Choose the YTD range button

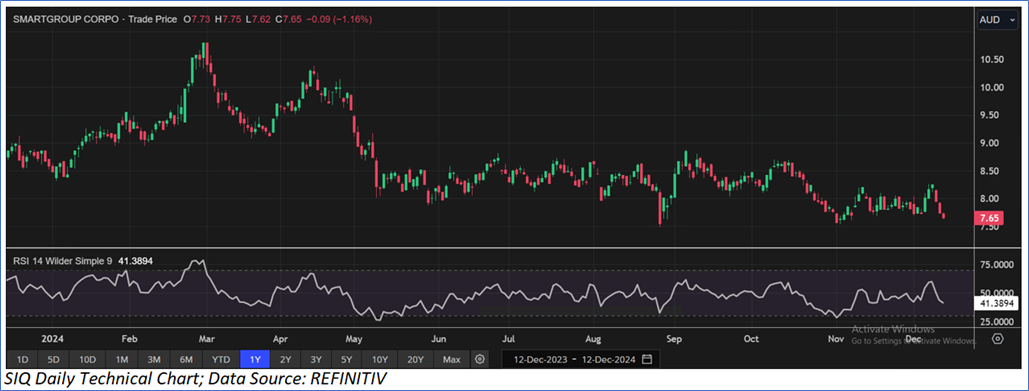pos(221,360)
